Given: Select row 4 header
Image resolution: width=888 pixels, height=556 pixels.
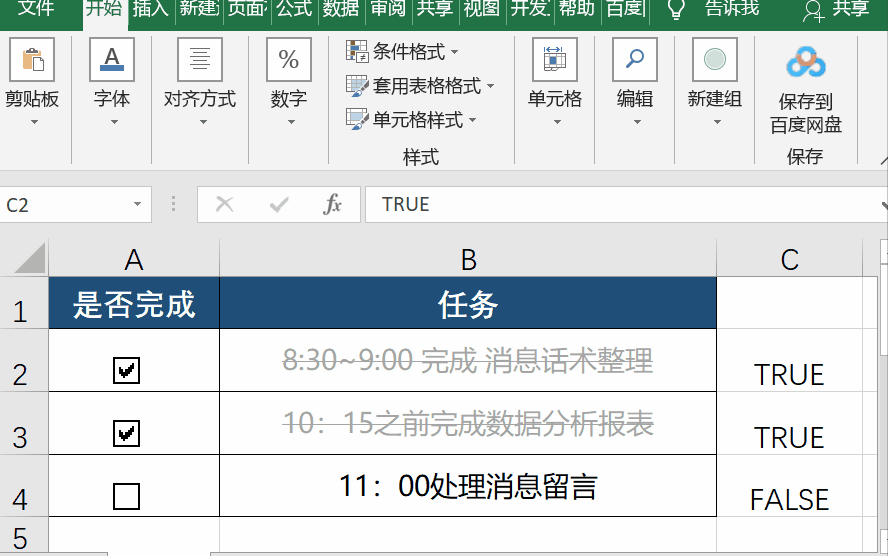Looking at the screenshot, I should point(24,486).
